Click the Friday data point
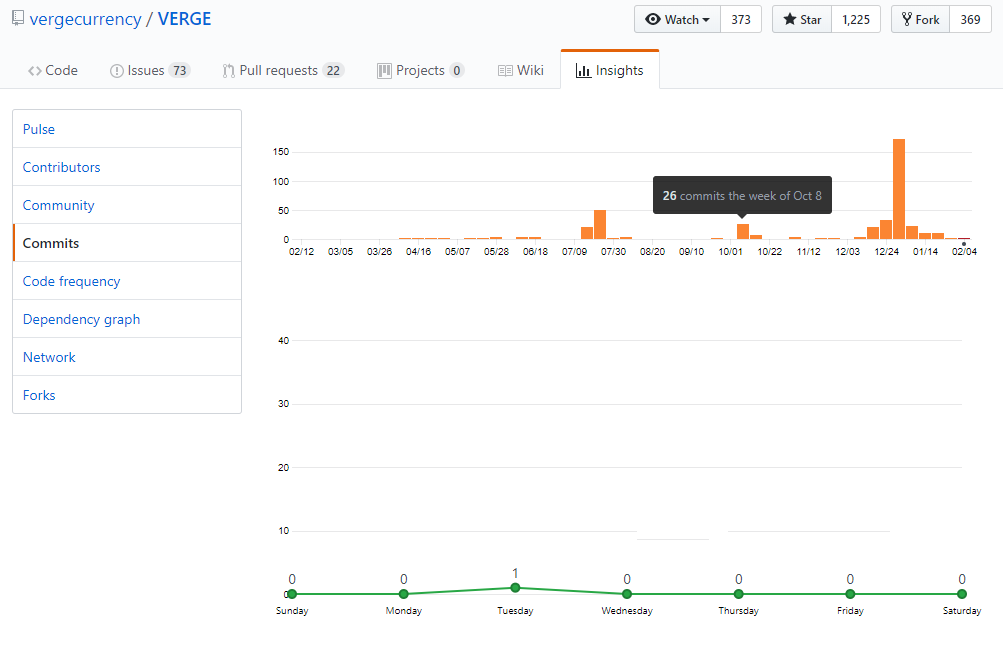The width and height of the screenshot is (1003, 647). [x=850, y=594]
